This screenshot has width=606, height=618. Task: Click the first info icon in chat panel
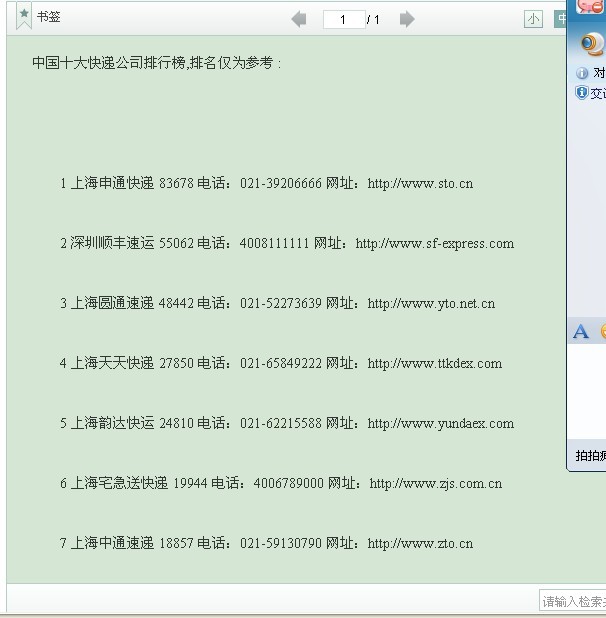click(582, 73)
